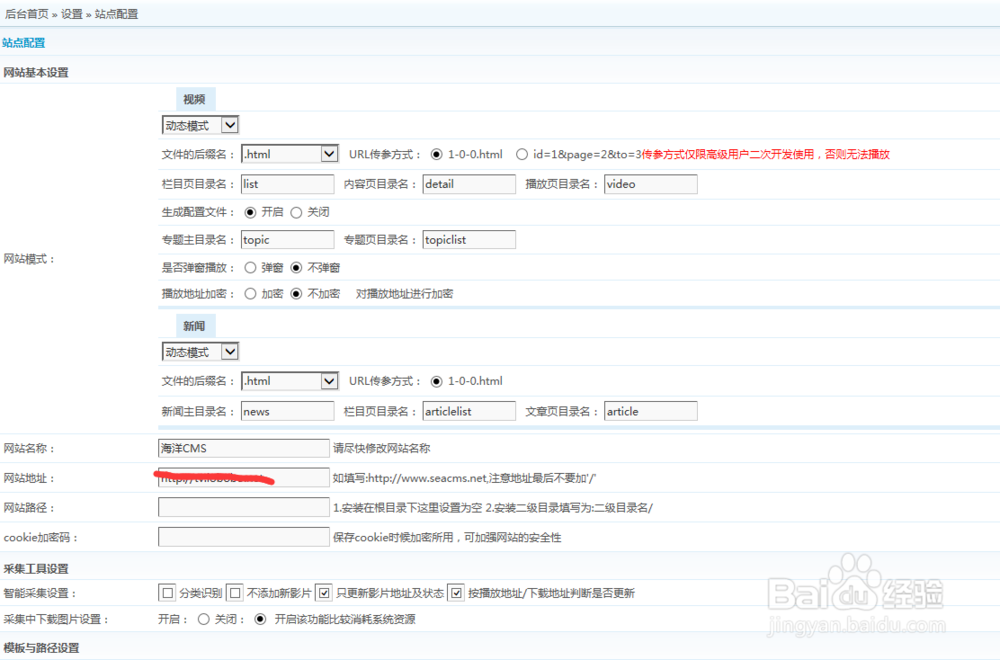Image resolution: width=1000 pixels, height=660 pixels.
Task: Click the 站点配置 link
Action: 24,42
